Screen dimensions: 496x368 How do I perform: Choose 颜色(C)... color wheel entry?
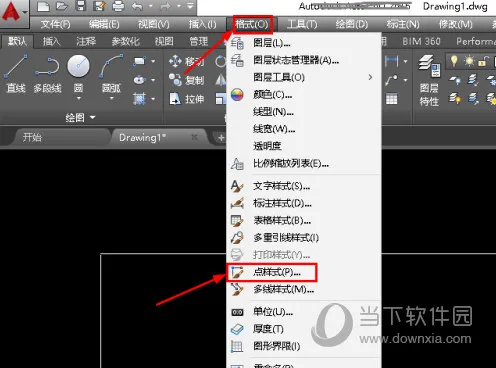304,95
